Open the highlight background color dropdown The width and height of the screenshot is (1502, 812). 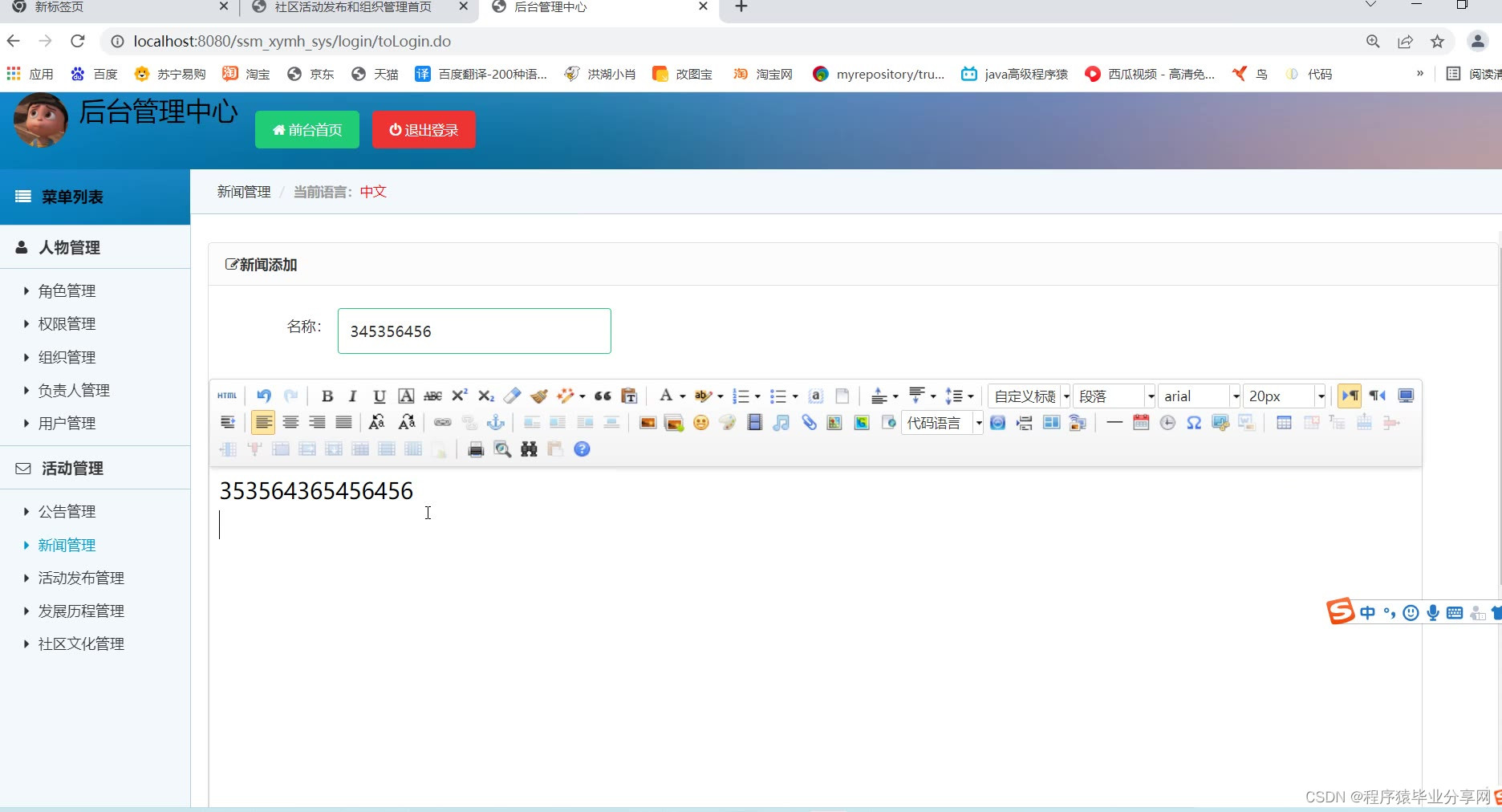click(x=721, y=396)
